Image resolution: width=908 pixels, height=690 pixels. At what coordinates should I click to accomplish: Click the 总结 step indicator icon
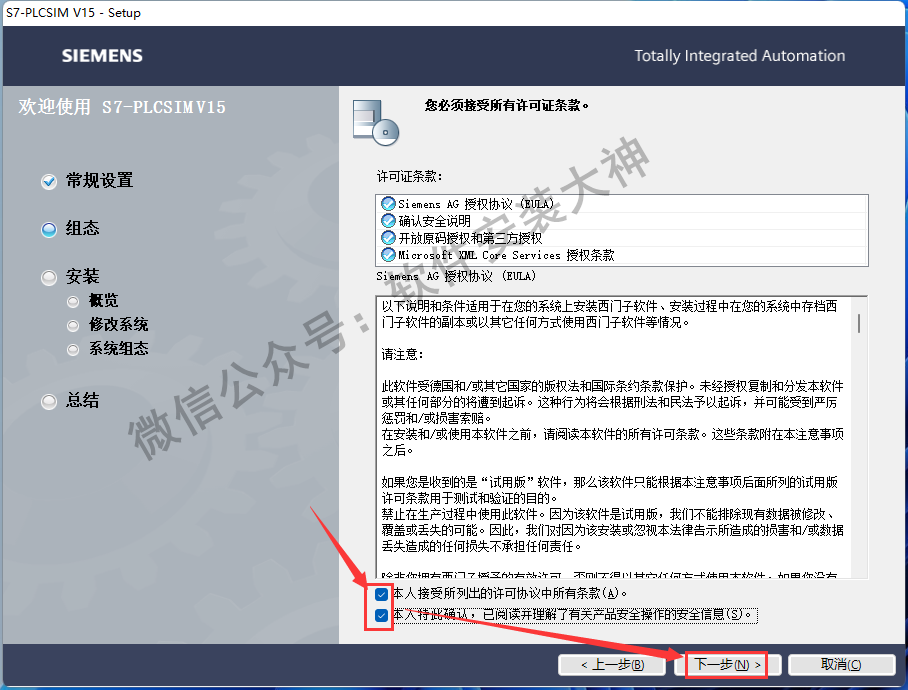49,401
